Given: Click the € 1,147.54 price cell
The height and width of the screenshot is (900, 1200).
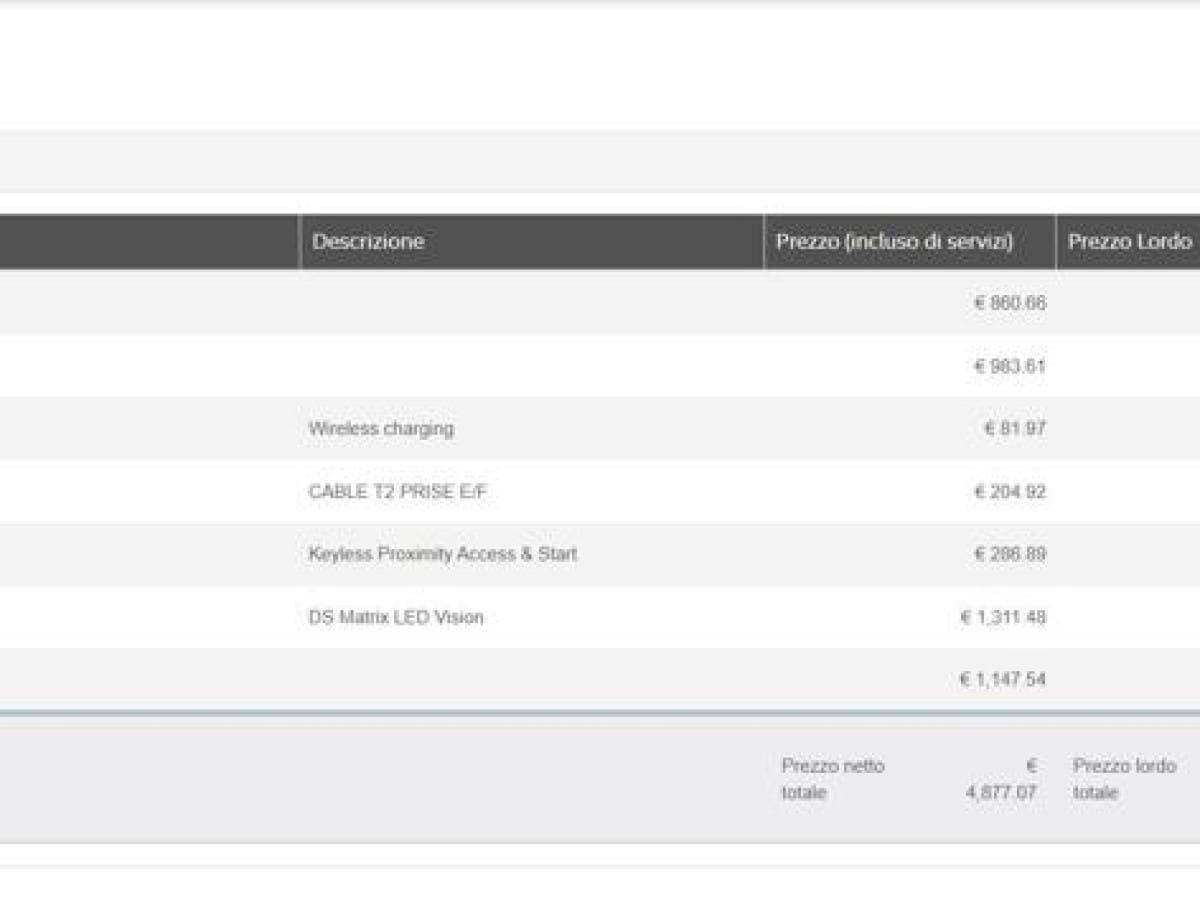Looking at the screenshot, I should point(1002,680).
